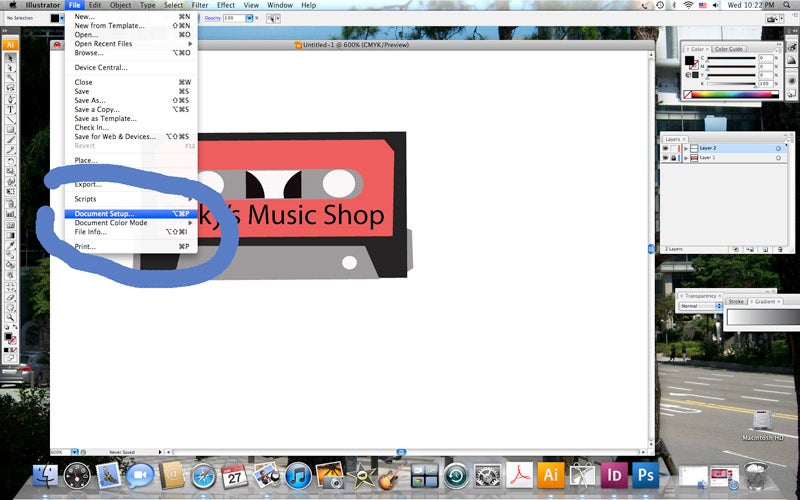Hide Layer 2 with its eye icon
Viewport: 800px width, 500px height.
[x=666, y=148]
